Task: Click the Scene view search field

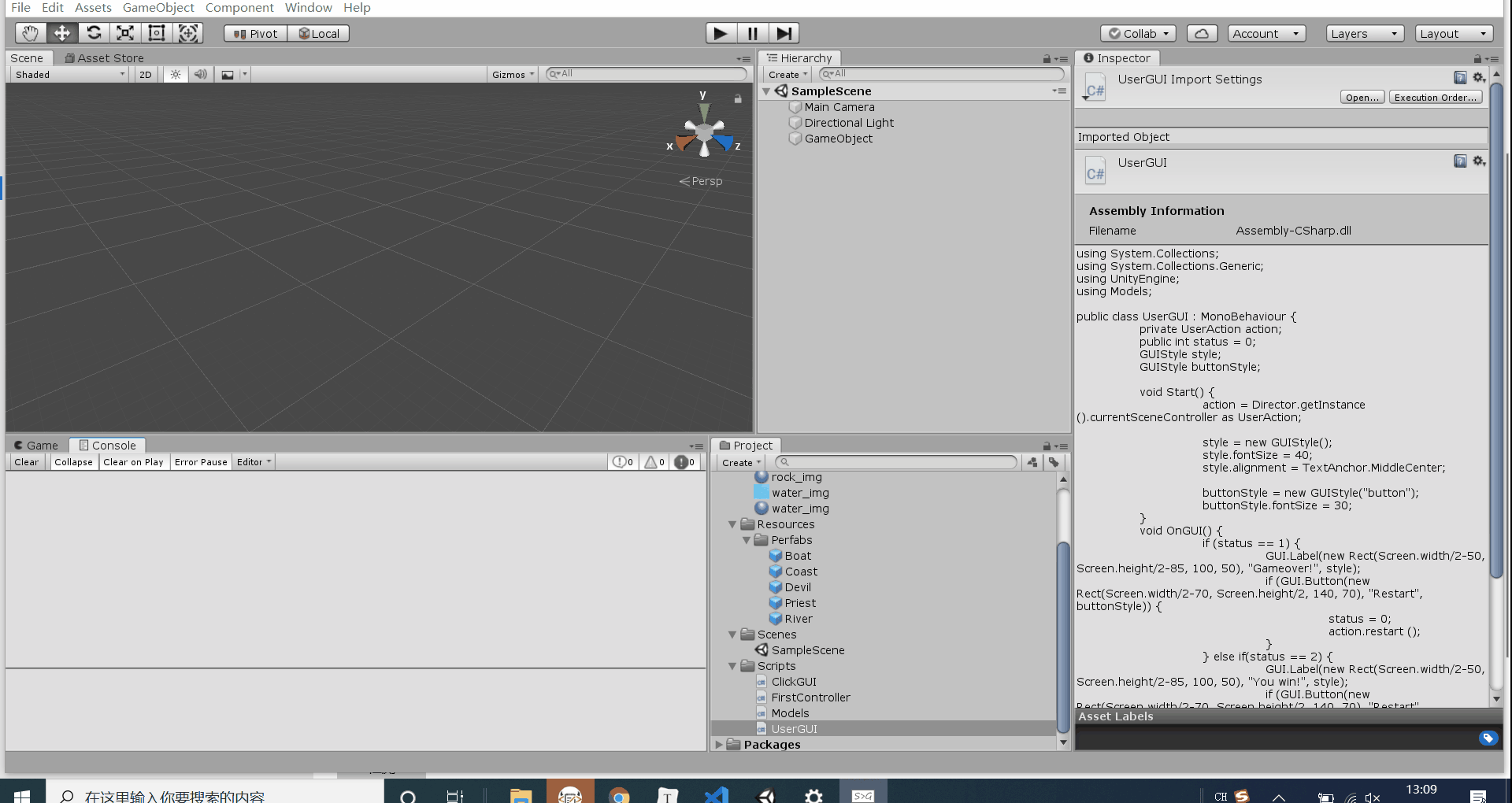Action: pos(647,74)
